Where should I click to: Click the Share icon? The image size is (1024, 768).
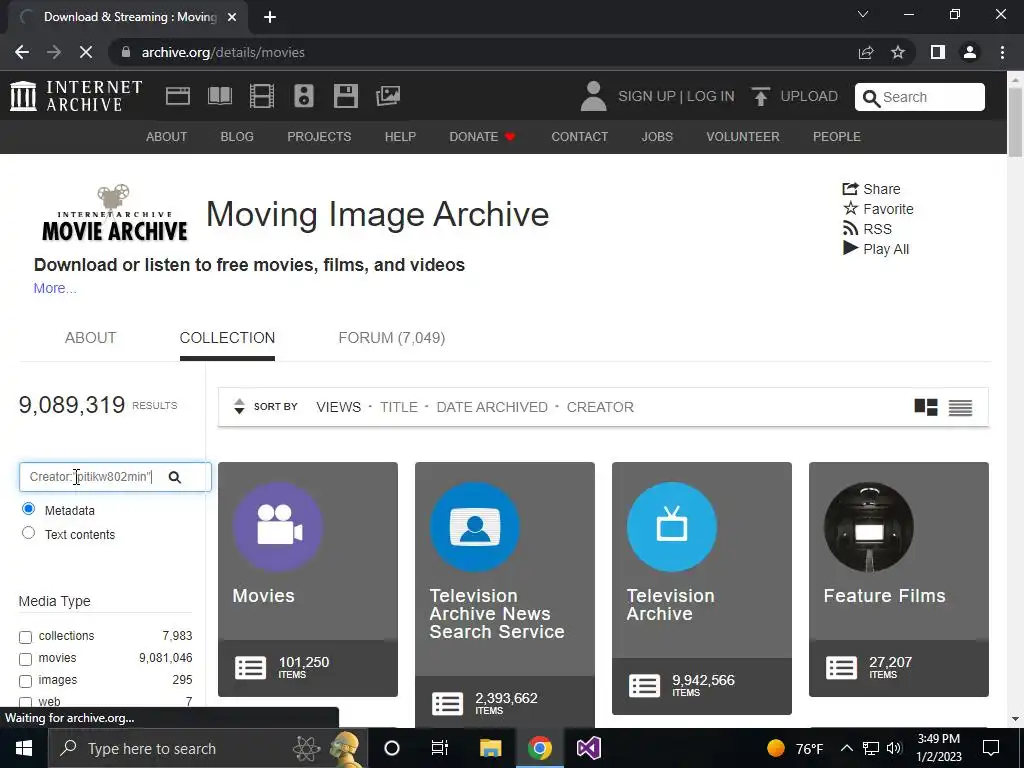click(850, 189)
